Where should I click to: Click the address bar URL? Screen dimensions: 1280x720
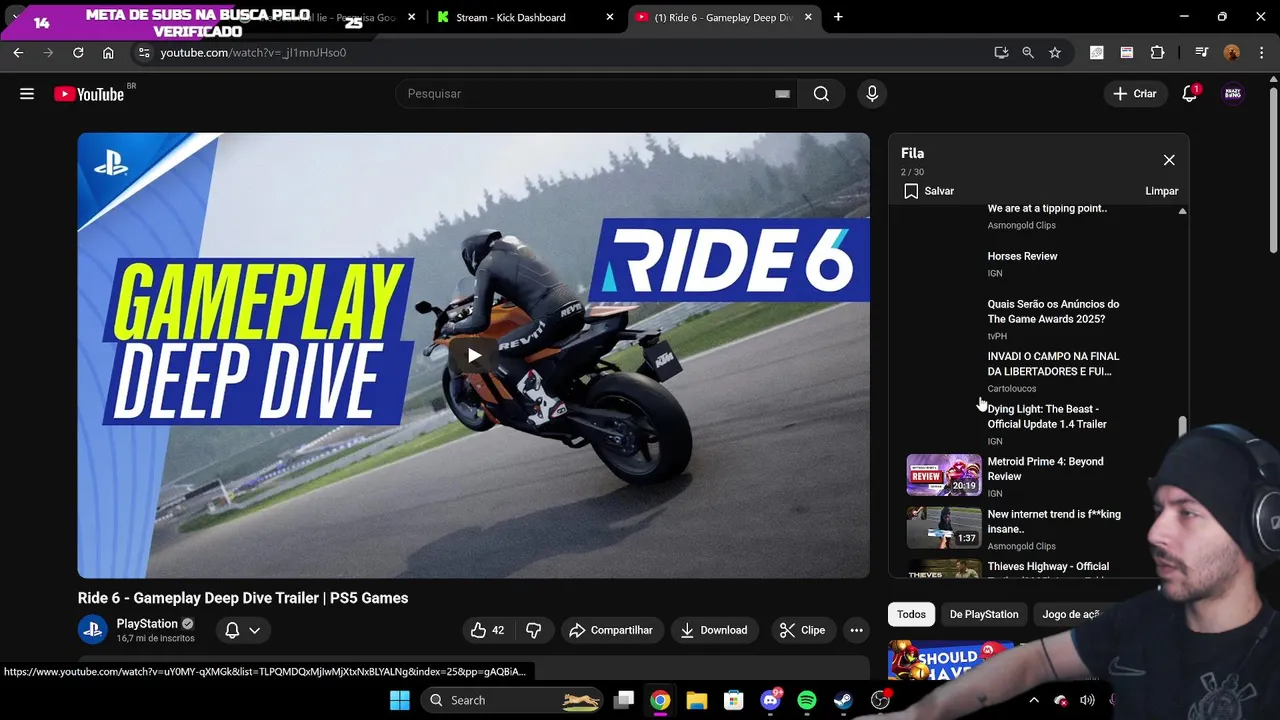(253, 53)
